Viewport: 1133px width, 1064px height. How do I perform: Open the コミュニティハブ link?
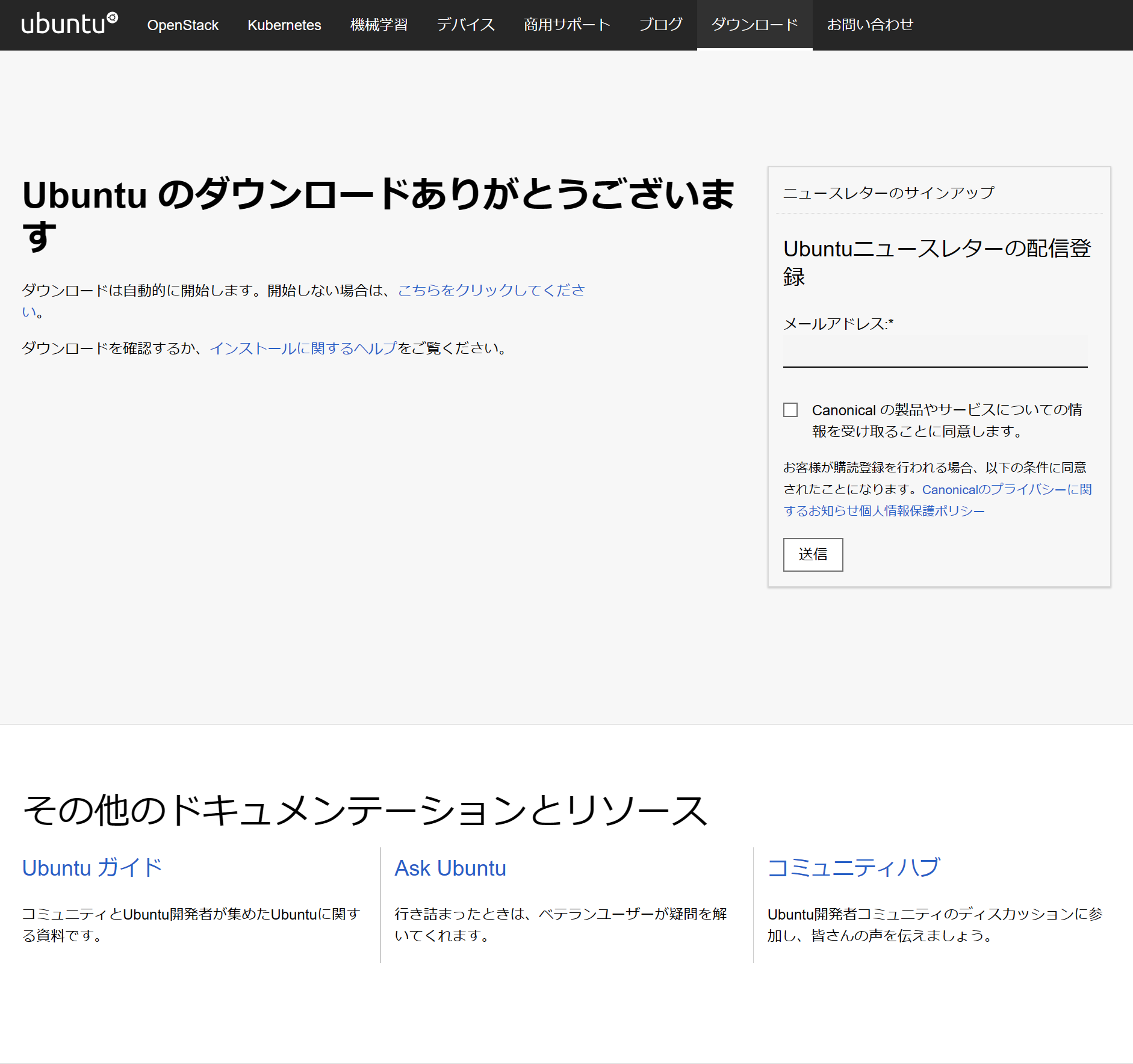[x=854, y=868]
